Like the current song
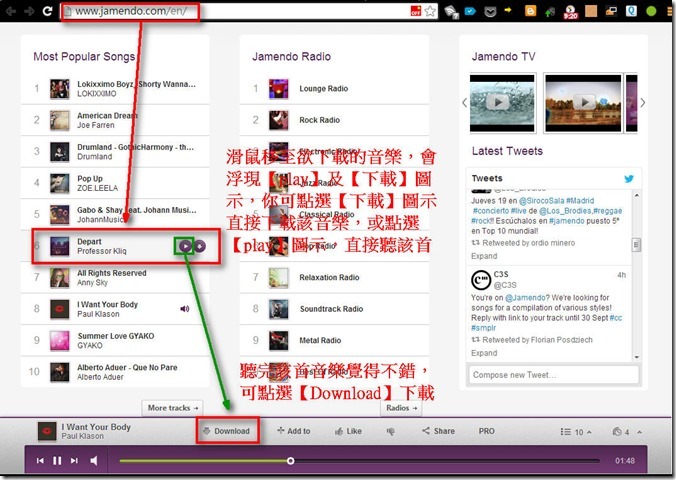This screenshot has width=676, height=480. point(348,431)
